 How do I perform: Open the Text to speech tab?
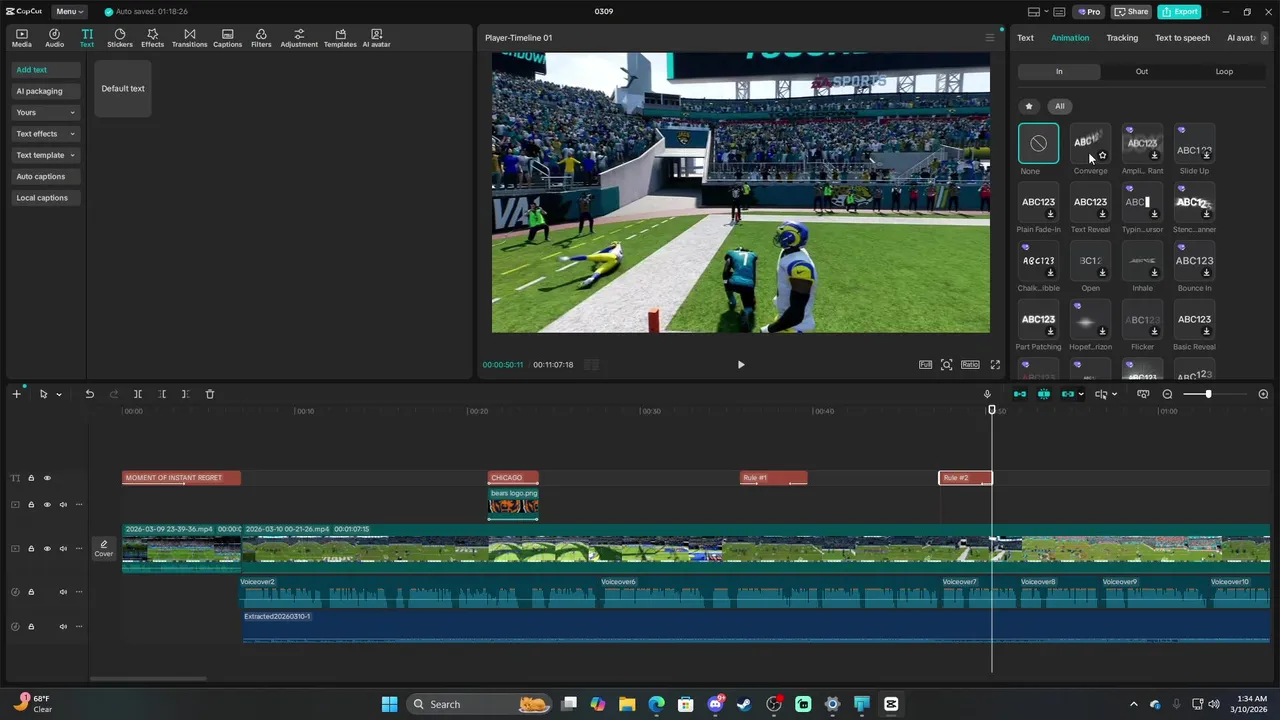click(x=1182, y=38)
